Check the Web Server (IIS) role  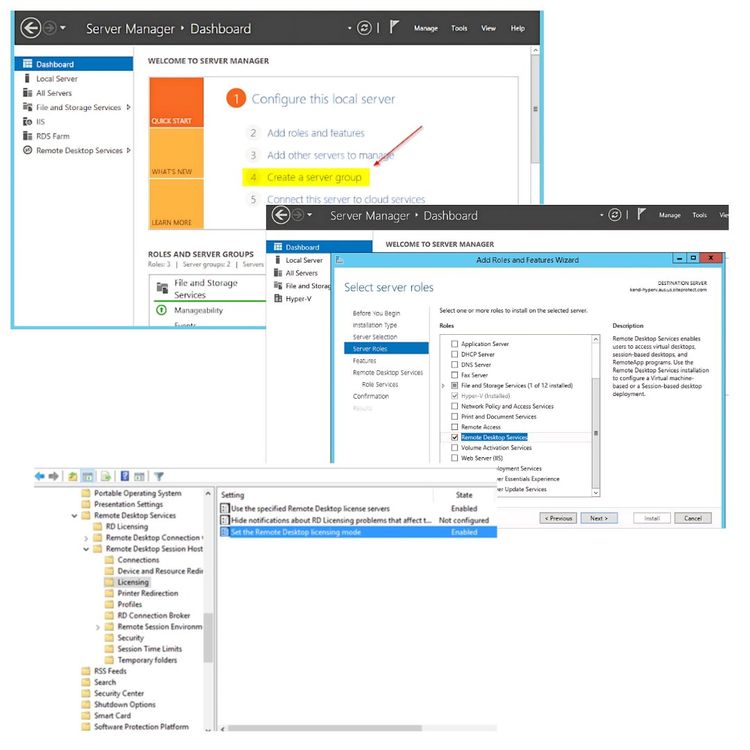point(455,458)
